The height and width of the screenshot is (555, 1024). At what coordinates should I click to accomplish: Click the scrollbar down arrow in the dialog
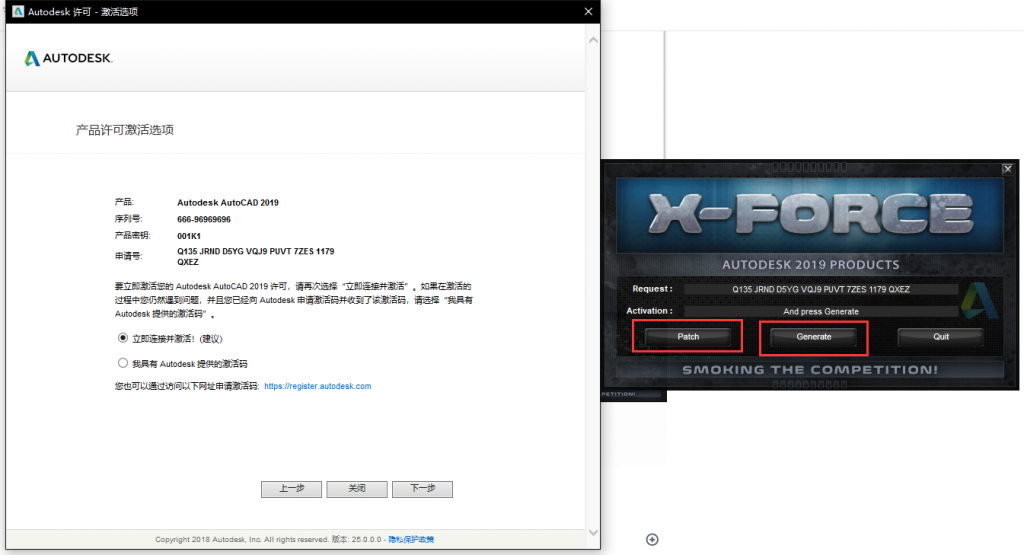[593, 533]
